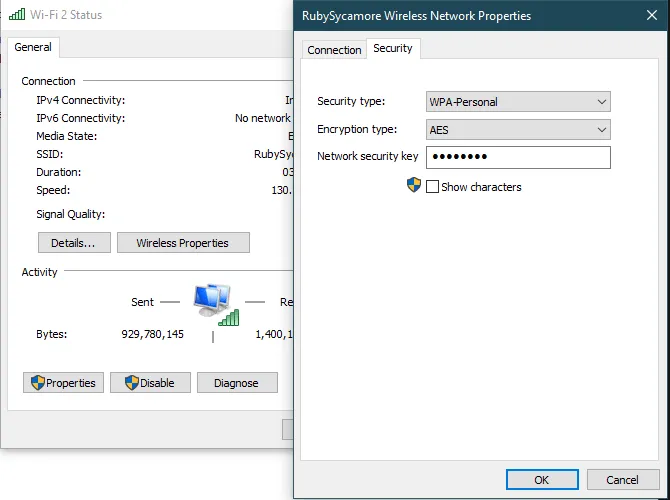Confirm with the OK button
670x500 pixels.
[x=541, y=480]
